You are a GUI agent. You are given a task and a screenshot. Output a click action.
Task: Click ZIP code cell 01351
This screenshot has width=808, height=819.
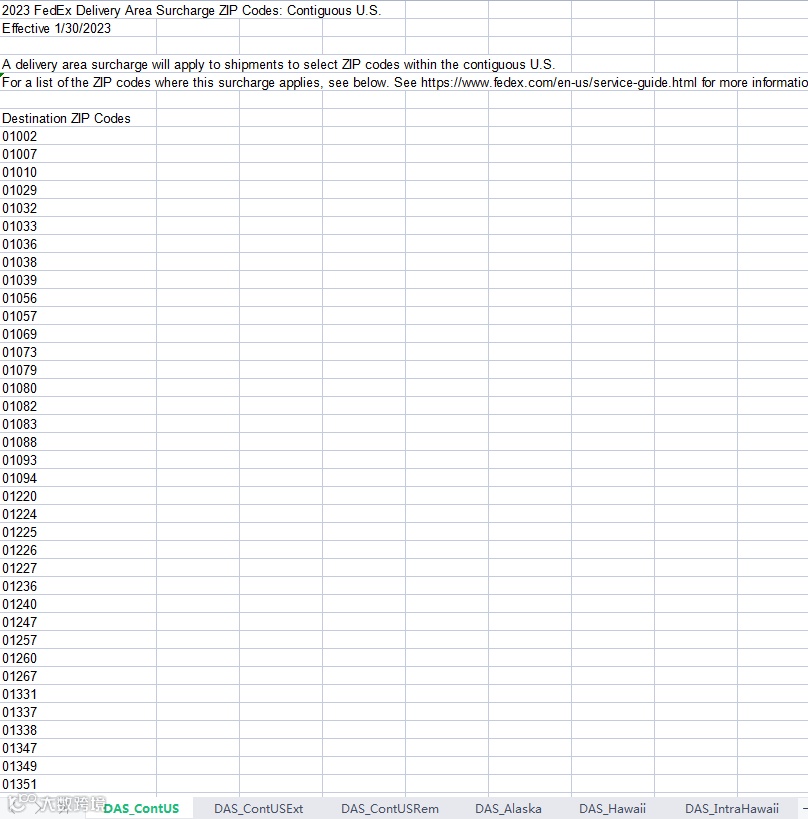(x=78, y=785)
